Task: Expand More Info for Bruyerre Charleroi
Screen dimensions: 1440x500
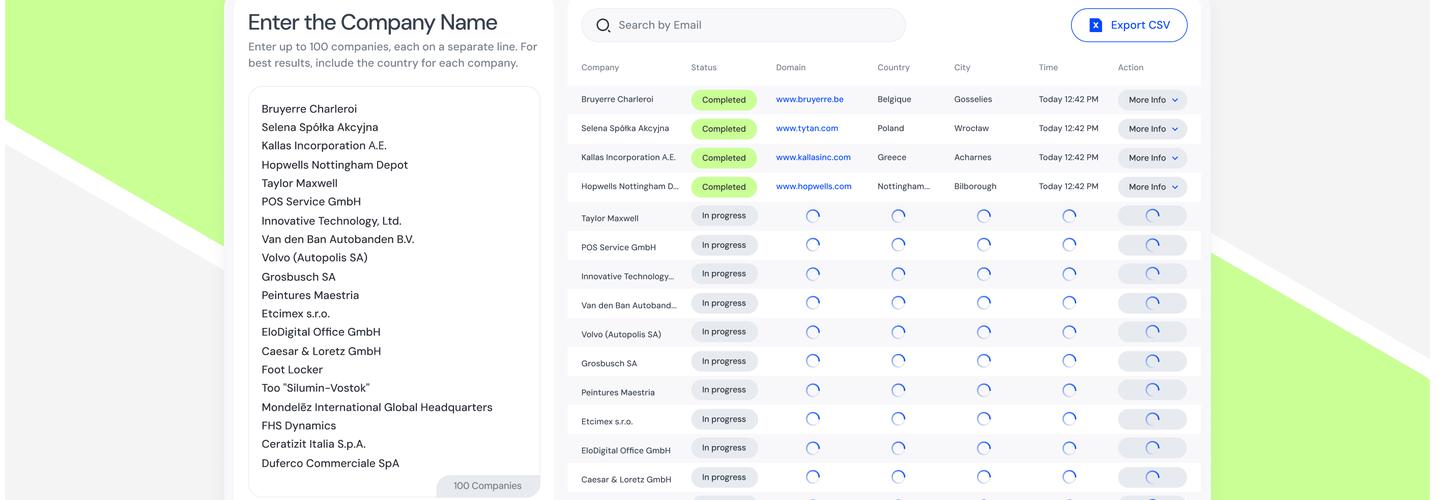Action: (1152, 100)
